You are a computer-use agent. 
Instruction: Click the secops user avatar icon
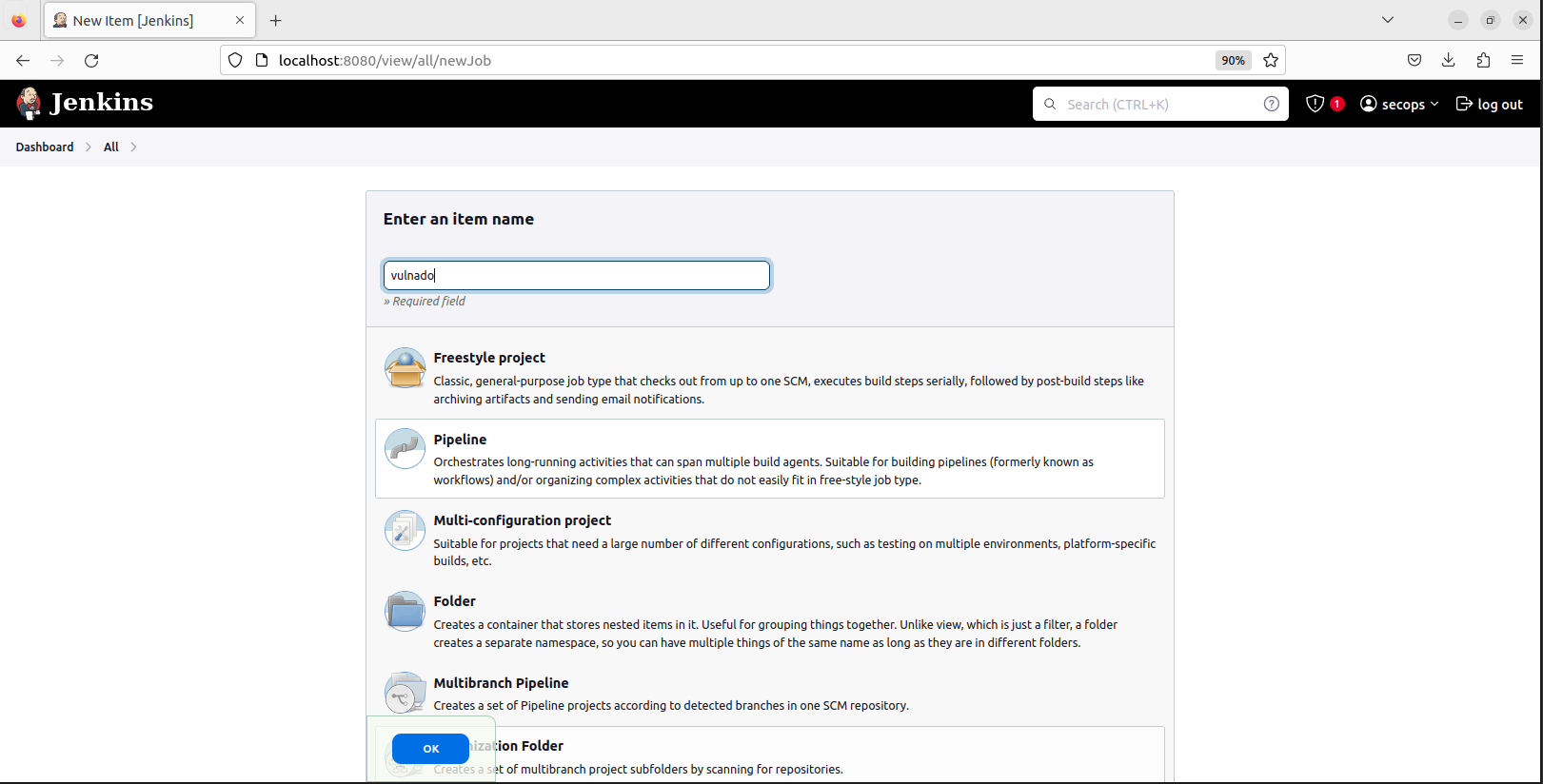1369,104
